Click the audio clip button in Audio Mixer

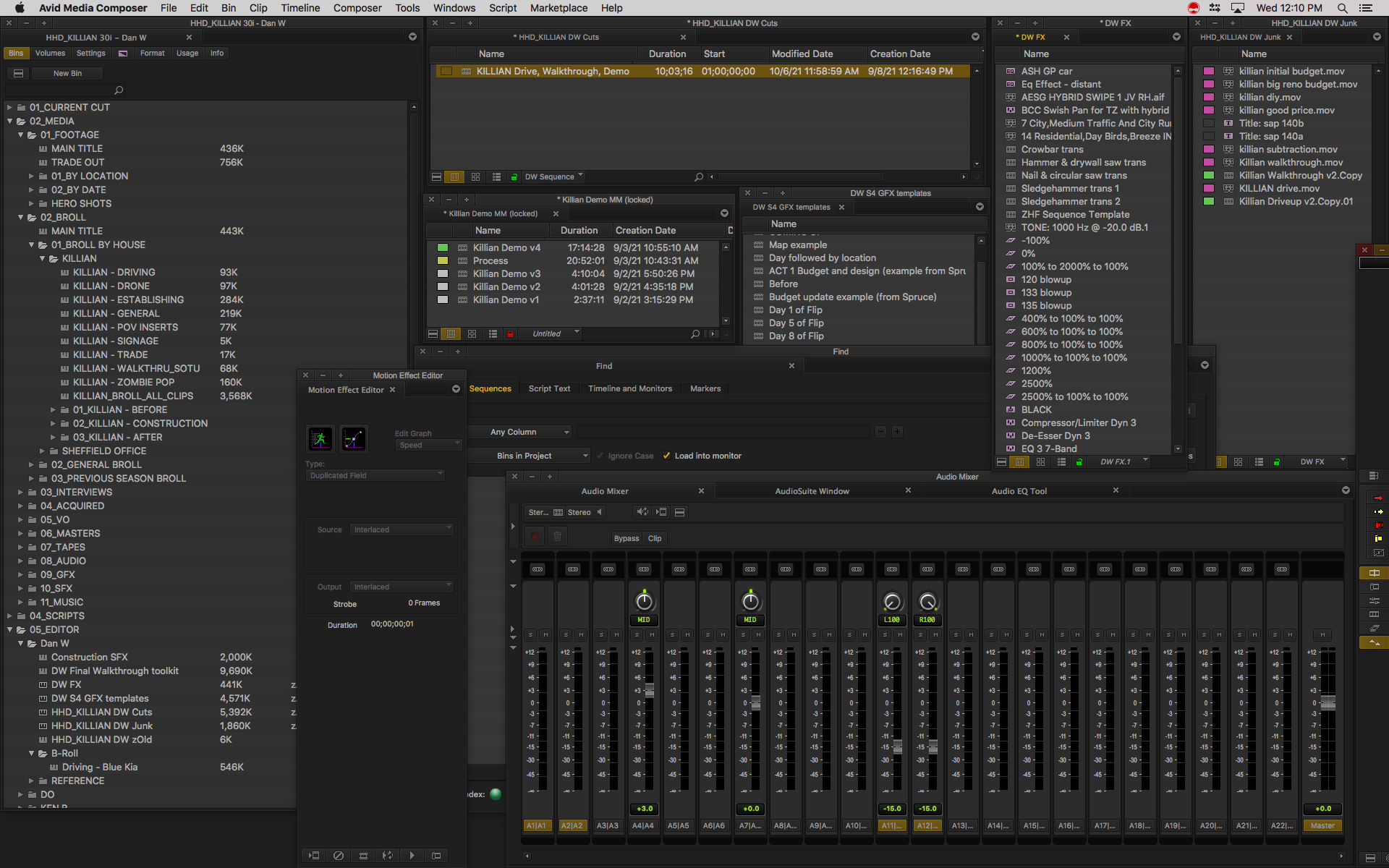[x=654, y=538]
